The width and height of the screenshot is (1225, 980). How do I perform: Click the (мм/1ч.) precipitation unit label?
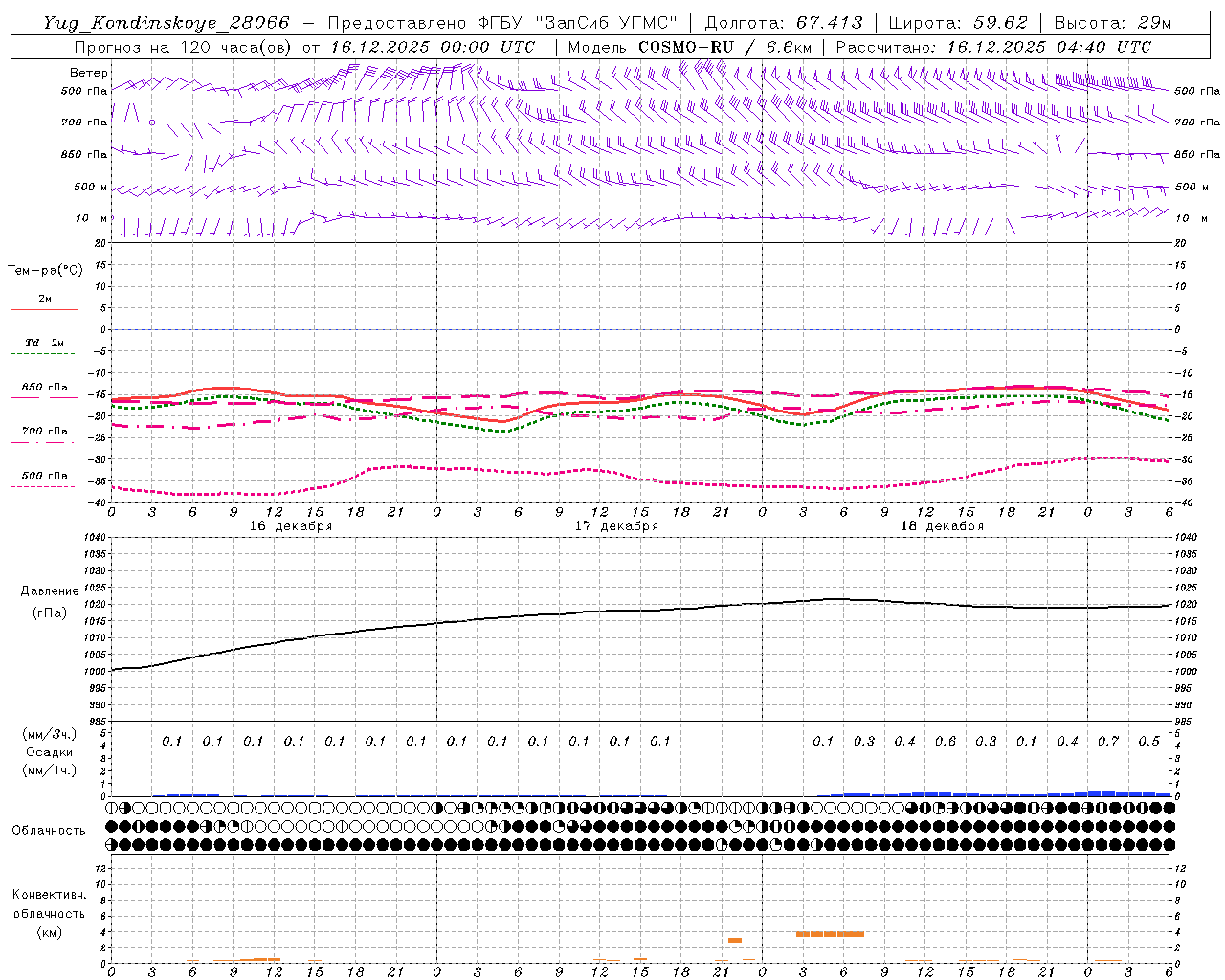(50, 770)
